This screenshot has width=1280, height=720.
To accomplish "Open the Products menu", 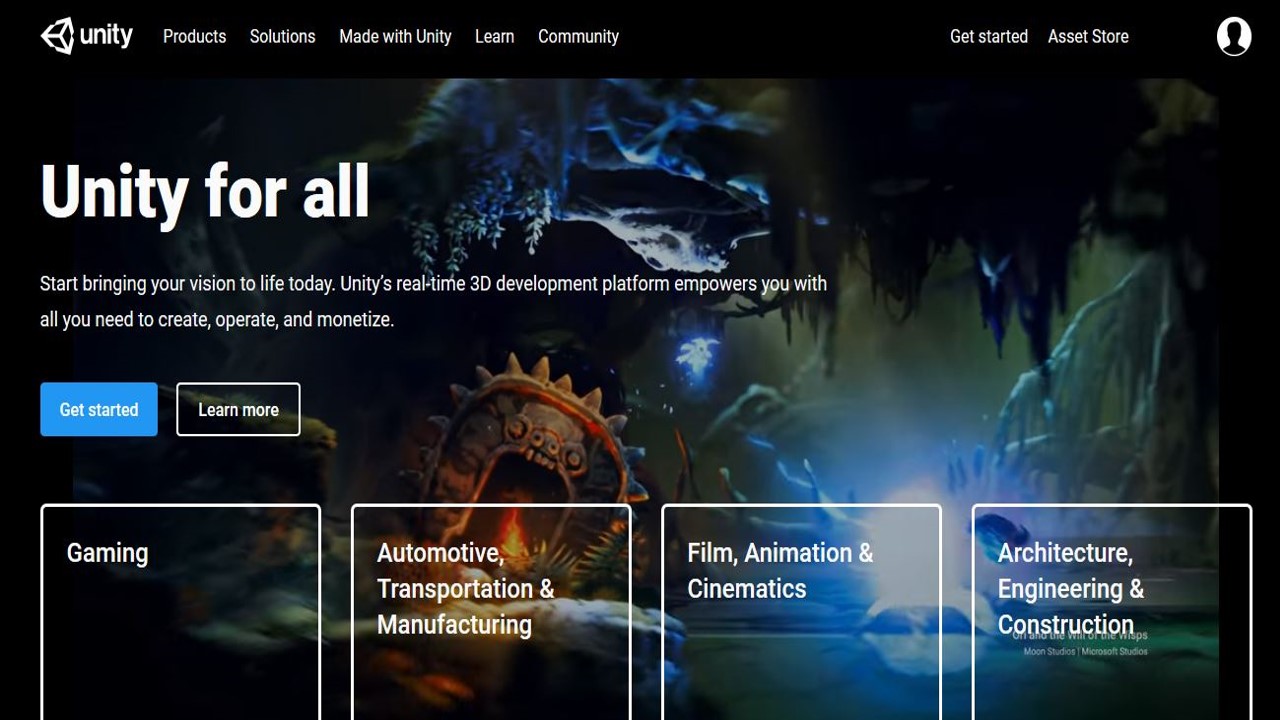I will (194, 36).
